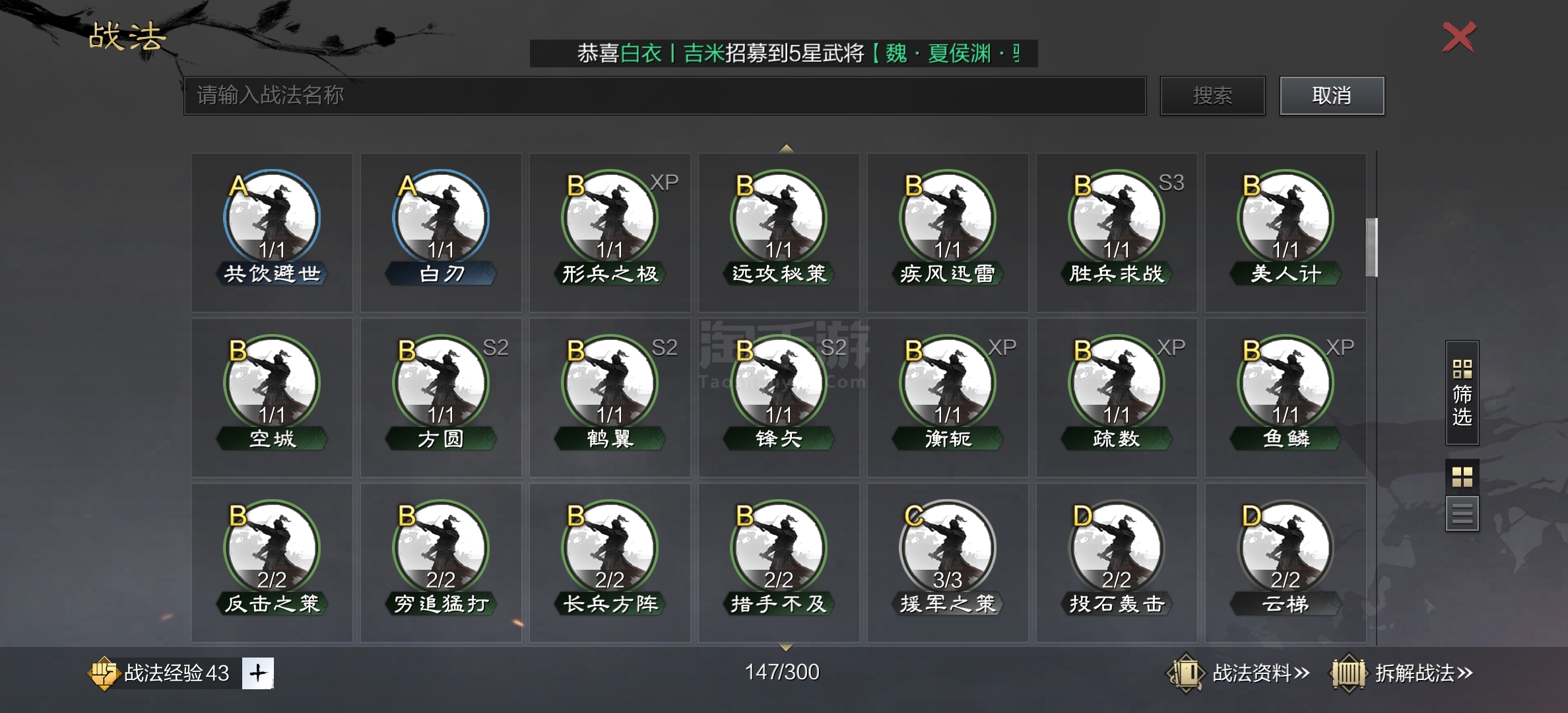Open the 筛选 filter panel
Image resolution: width=1568 pixels, height=713 pixels.
tap(1462, 393)
